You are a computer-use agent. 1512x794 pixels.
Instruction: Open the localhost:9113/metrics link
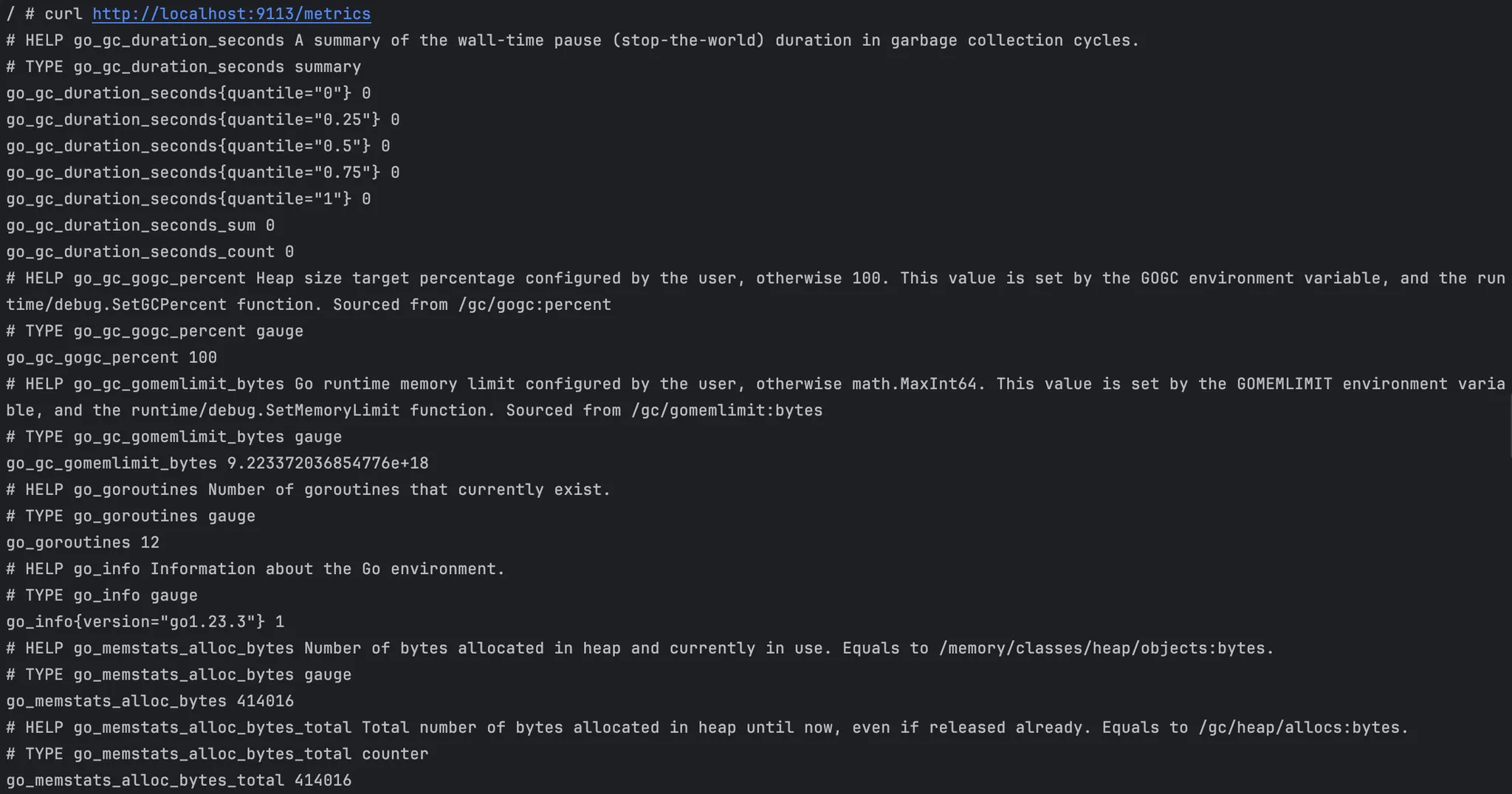[x=231, y=14]
